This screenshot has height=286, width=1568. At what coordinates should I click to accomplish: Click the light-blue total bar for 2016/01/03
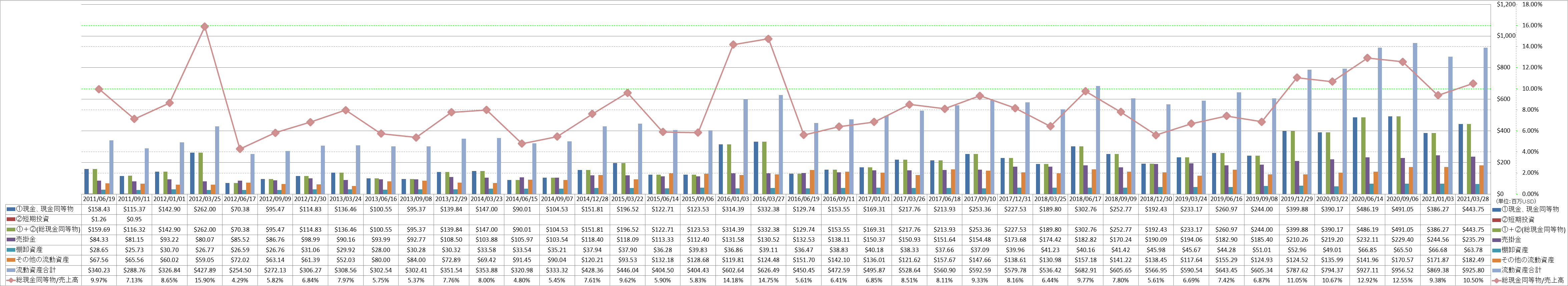[746, 147]
